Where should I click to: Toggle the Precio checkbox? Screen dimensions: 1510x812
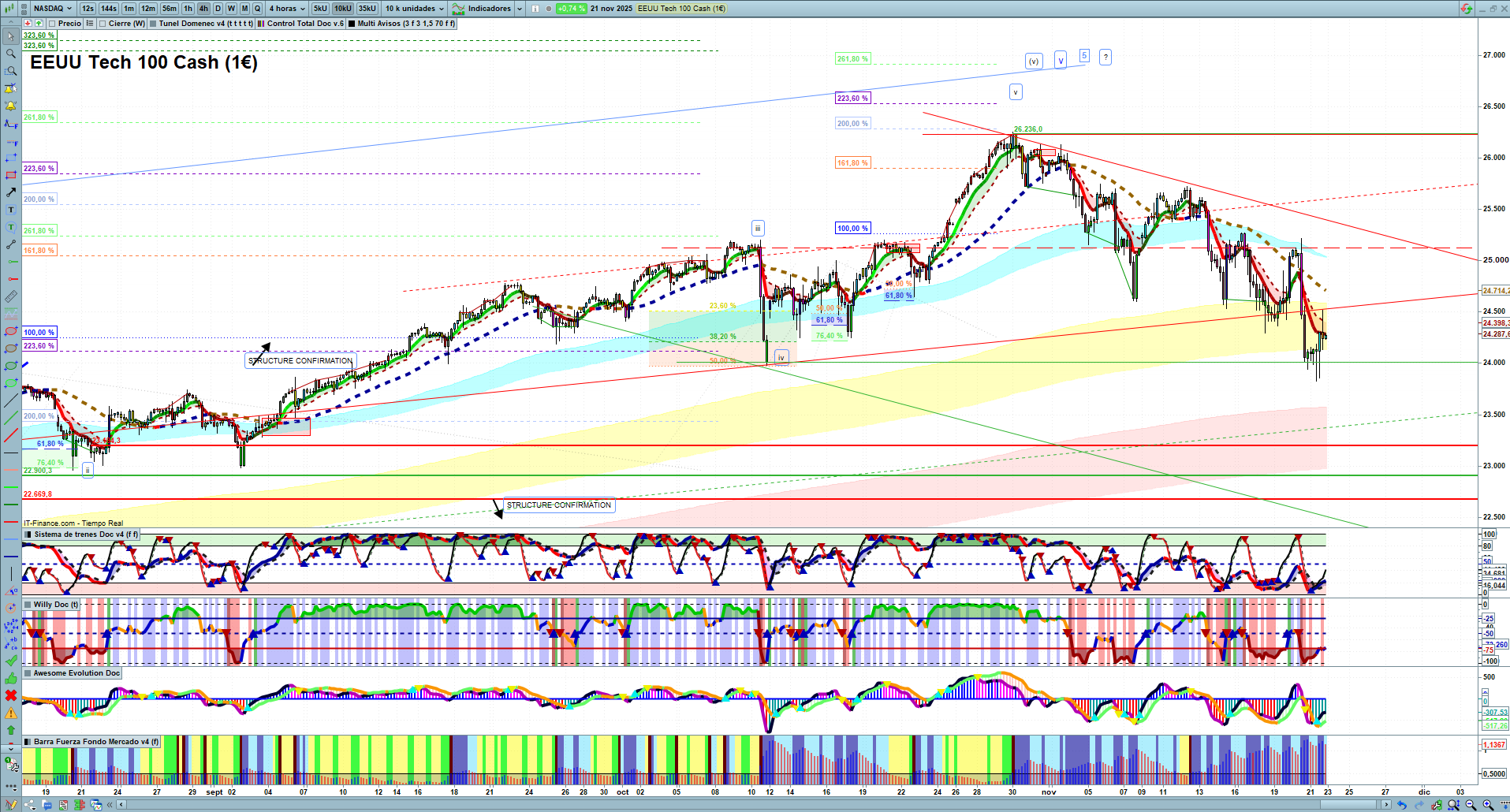[52, 24]
